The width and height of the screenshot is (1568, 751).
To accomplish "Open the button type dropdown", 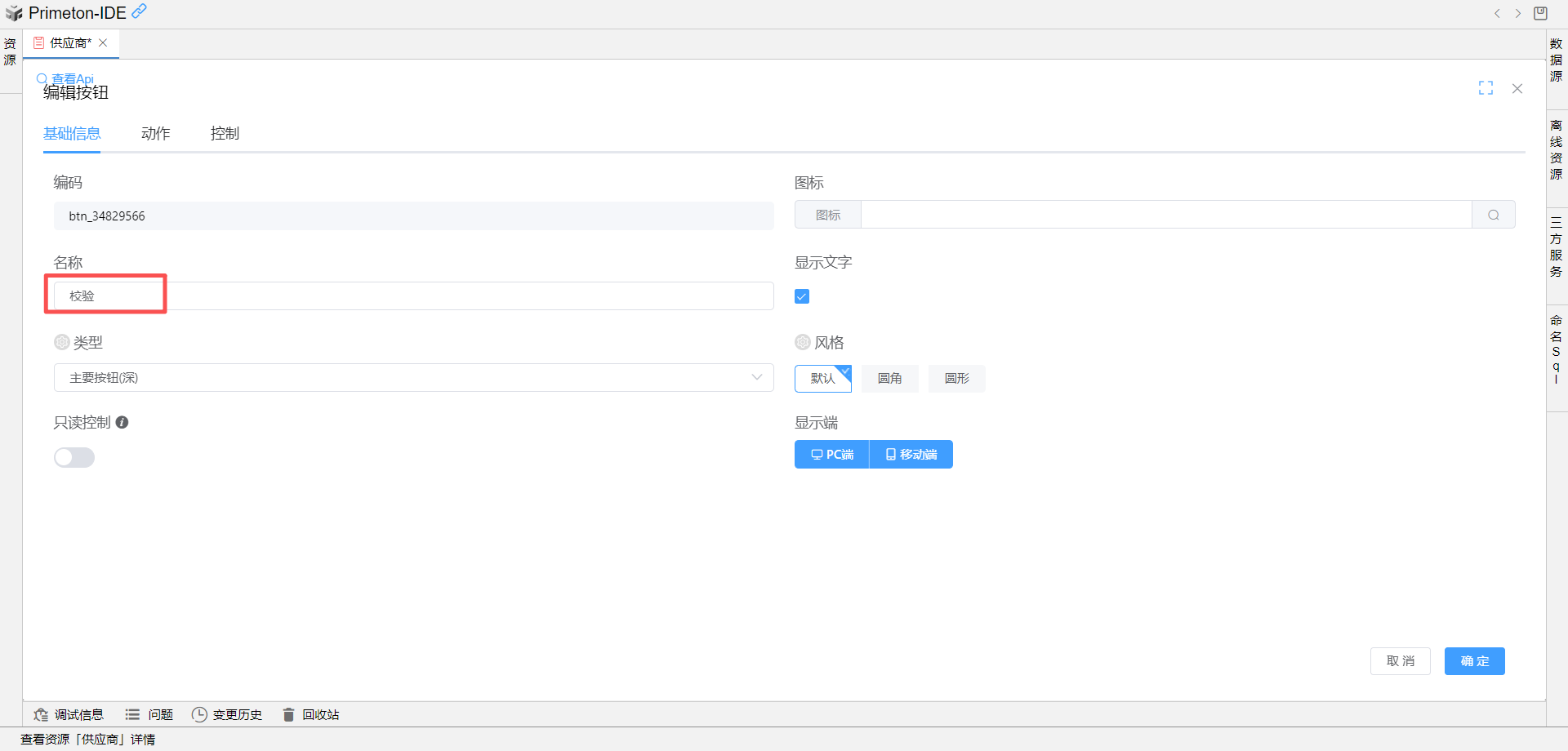I will point(413,378).
